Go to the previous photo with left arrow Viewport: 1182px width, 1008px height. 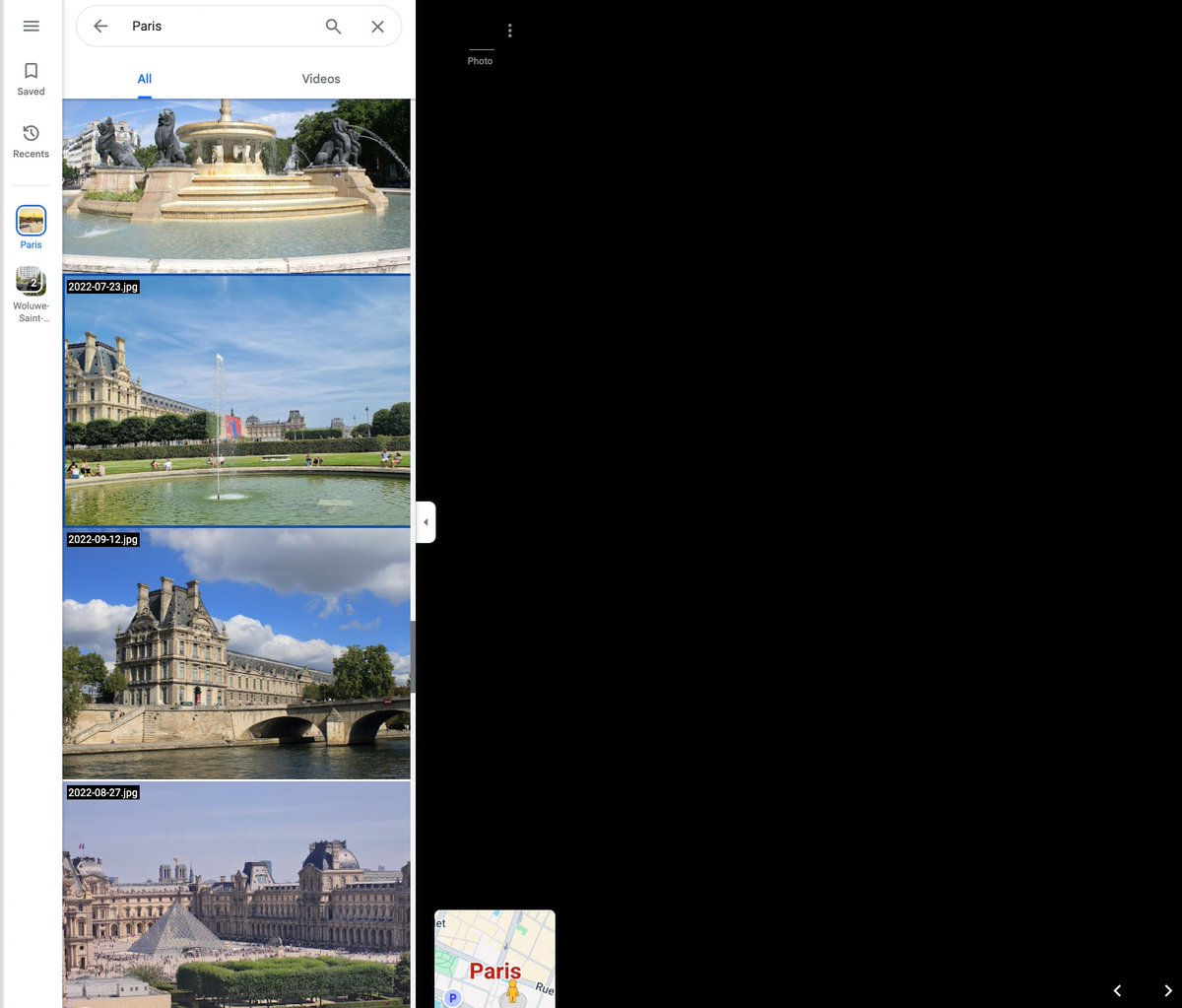tap(1116, 990)
